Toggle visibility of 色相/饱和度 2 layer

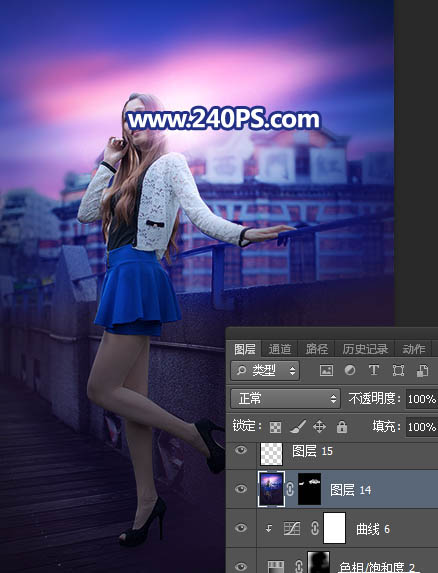241,566
